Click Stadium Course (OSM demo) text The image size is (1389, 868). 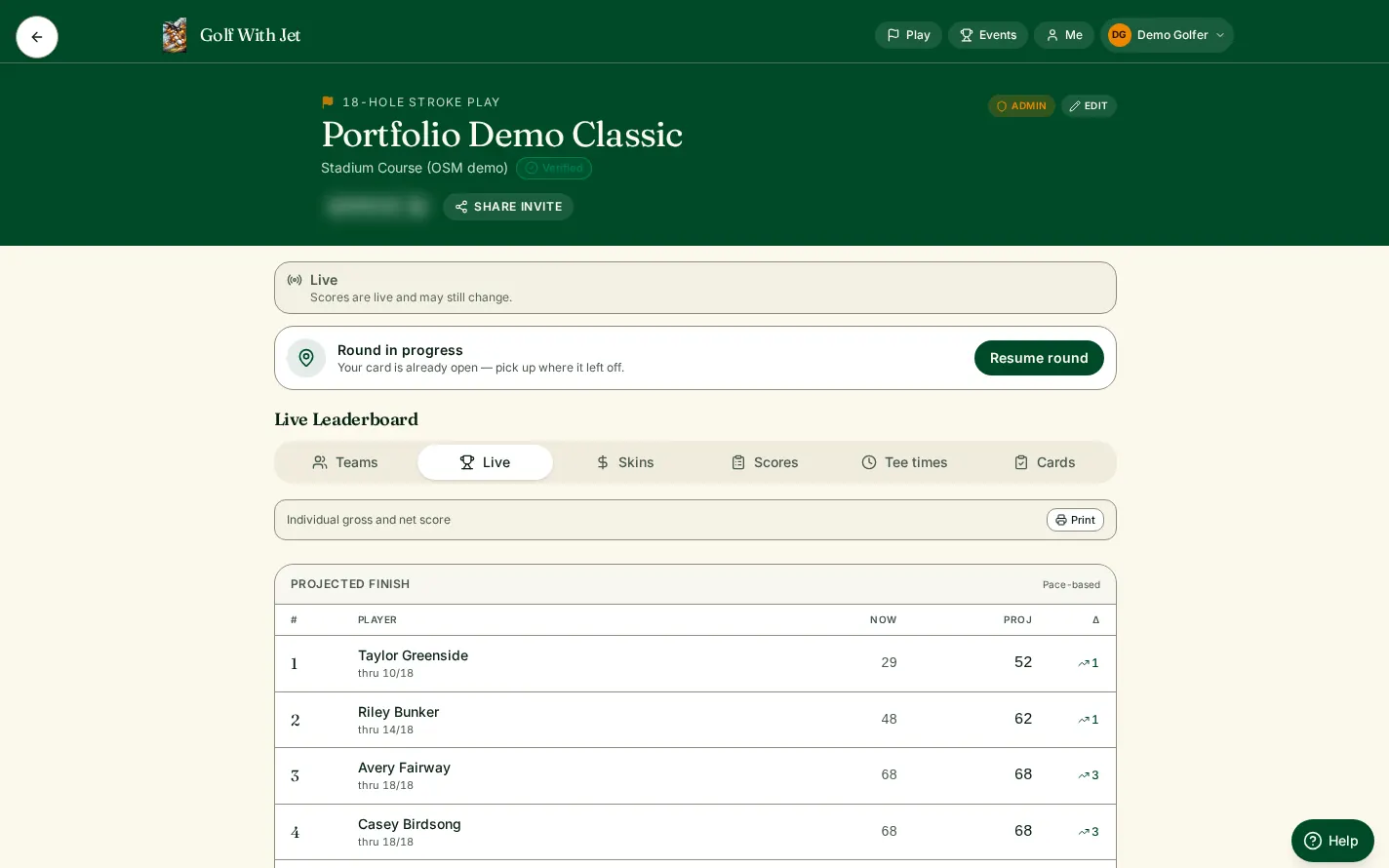(415, 168)
